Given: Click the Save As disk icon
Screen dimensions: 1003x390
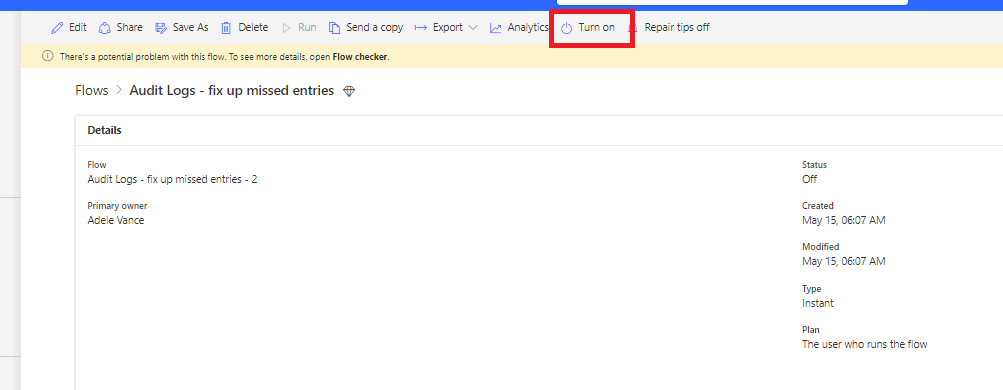Looking at the screenshot, I should click(x=161, y=28).
